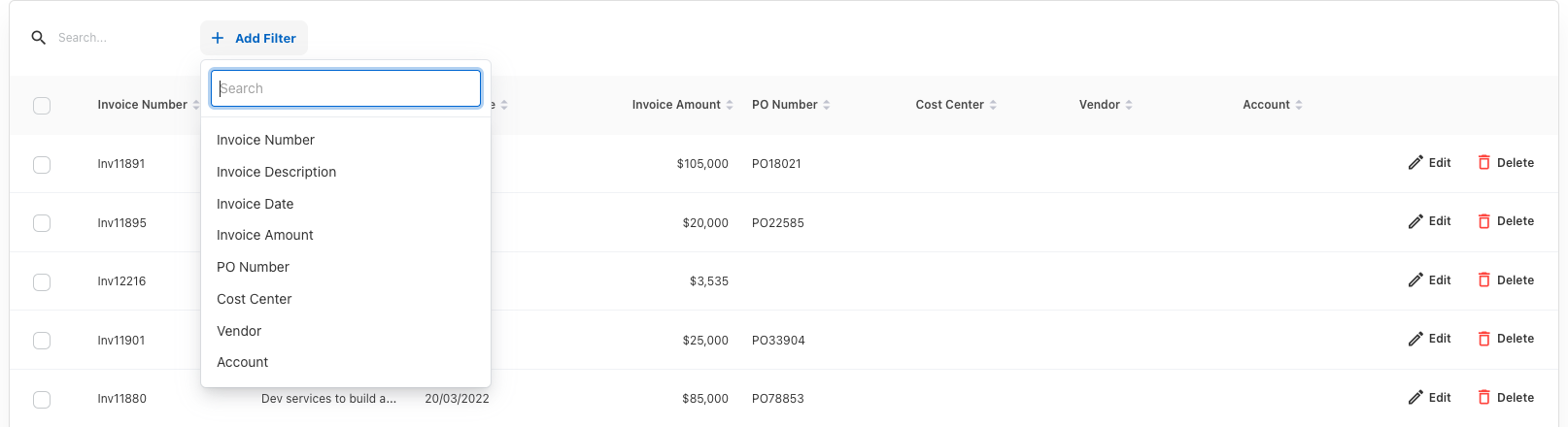
Task: Choose Invoice Description from filter list
Action: pyautogui.click(x=276, y=172)
